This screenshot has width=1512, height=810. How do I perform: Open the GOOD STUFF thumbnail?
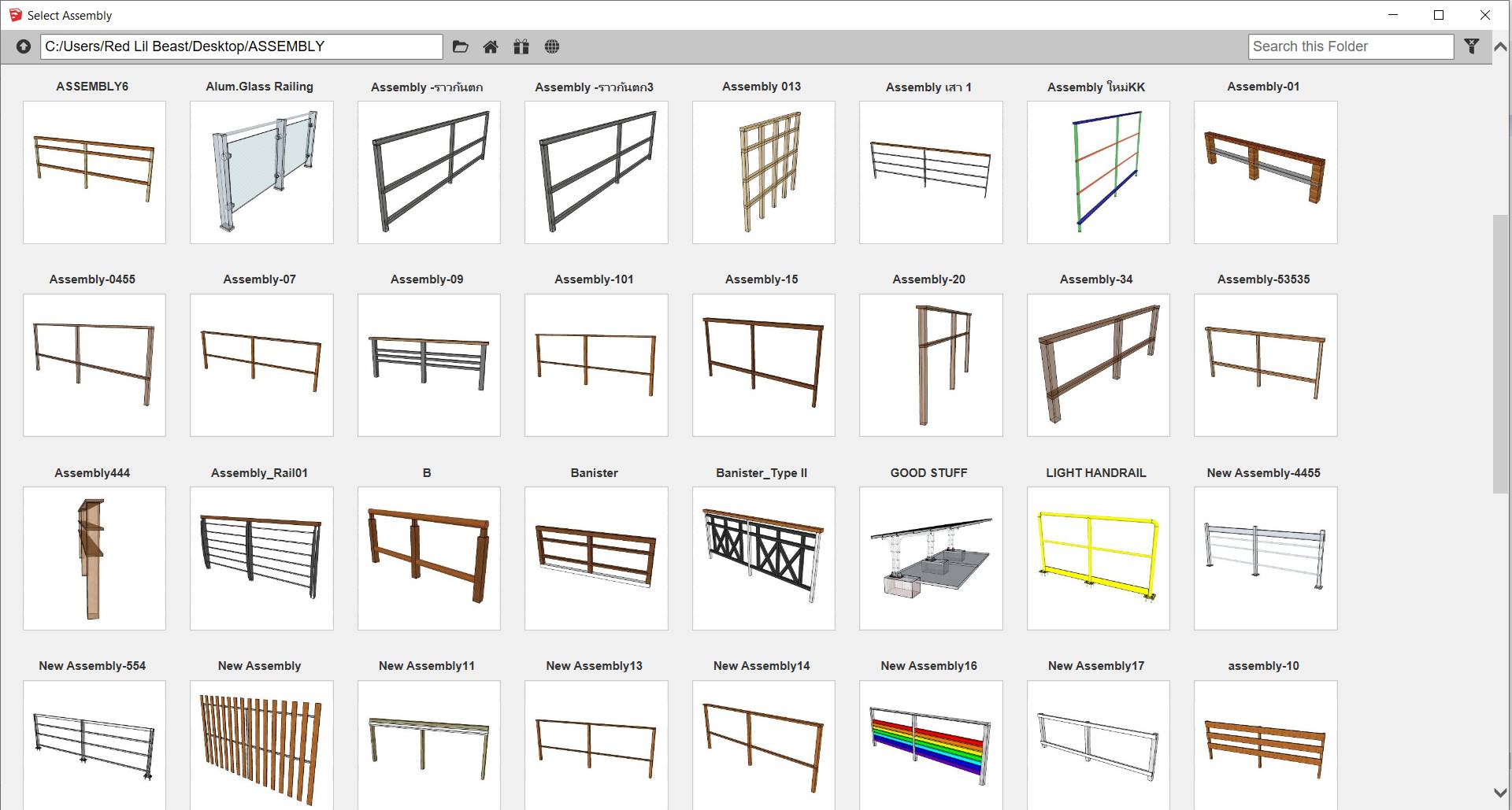point(931,558)
